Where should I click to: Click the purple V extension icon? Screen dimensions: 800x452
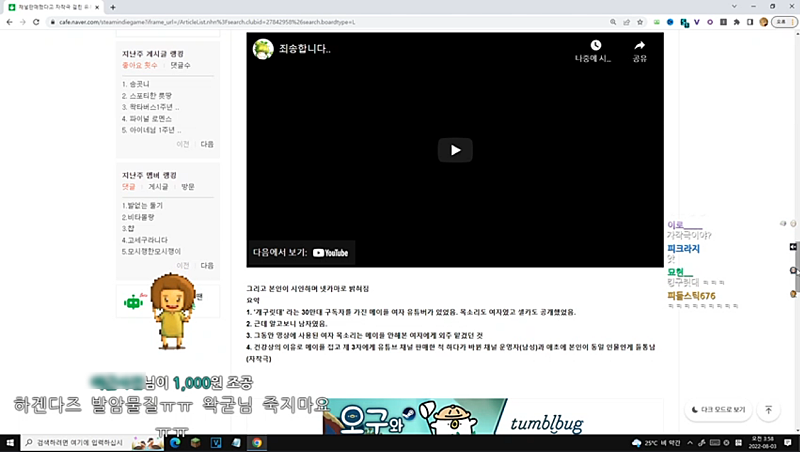697,22
